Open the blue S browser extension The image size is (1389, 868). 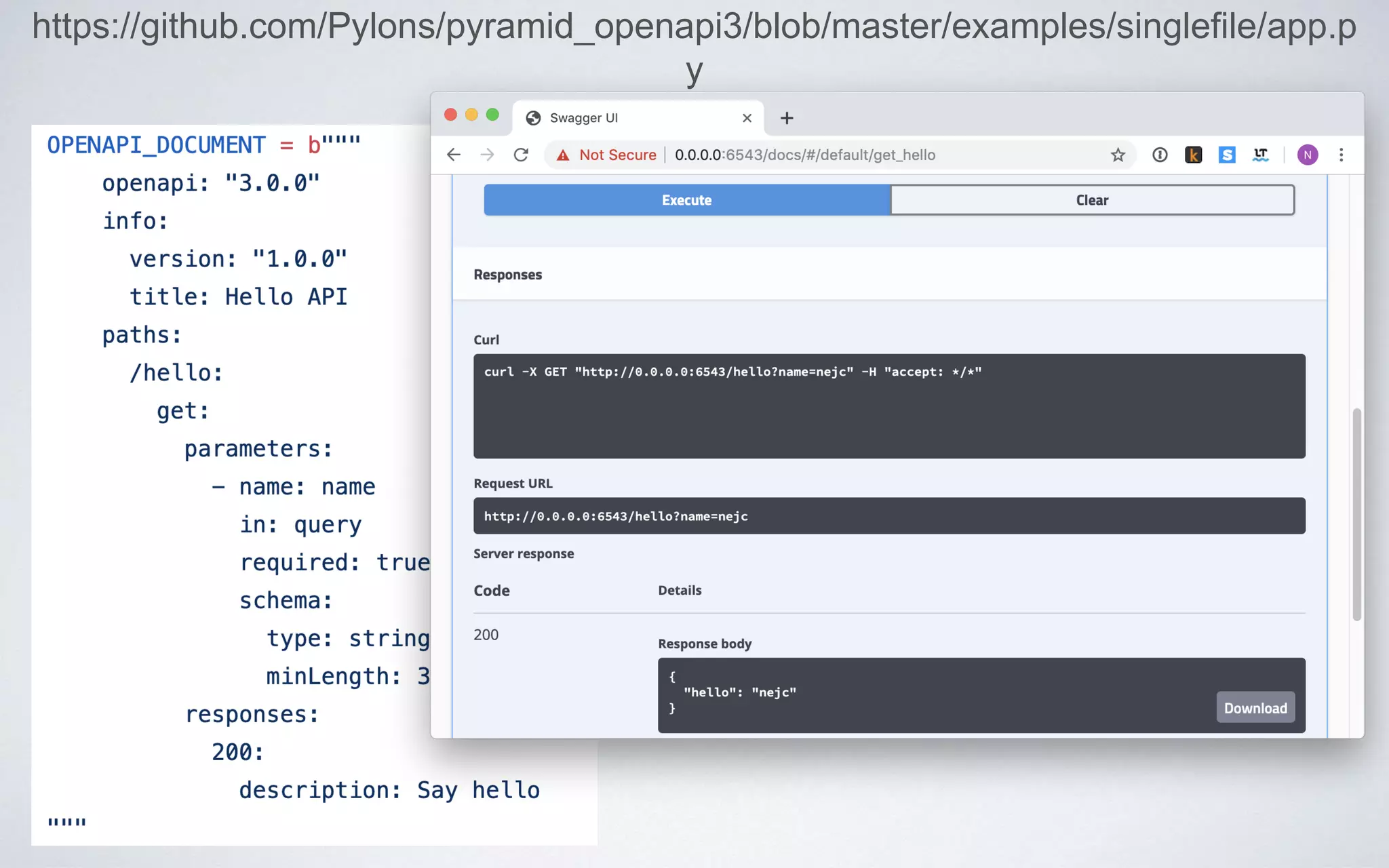click(x=1227, y=155)
